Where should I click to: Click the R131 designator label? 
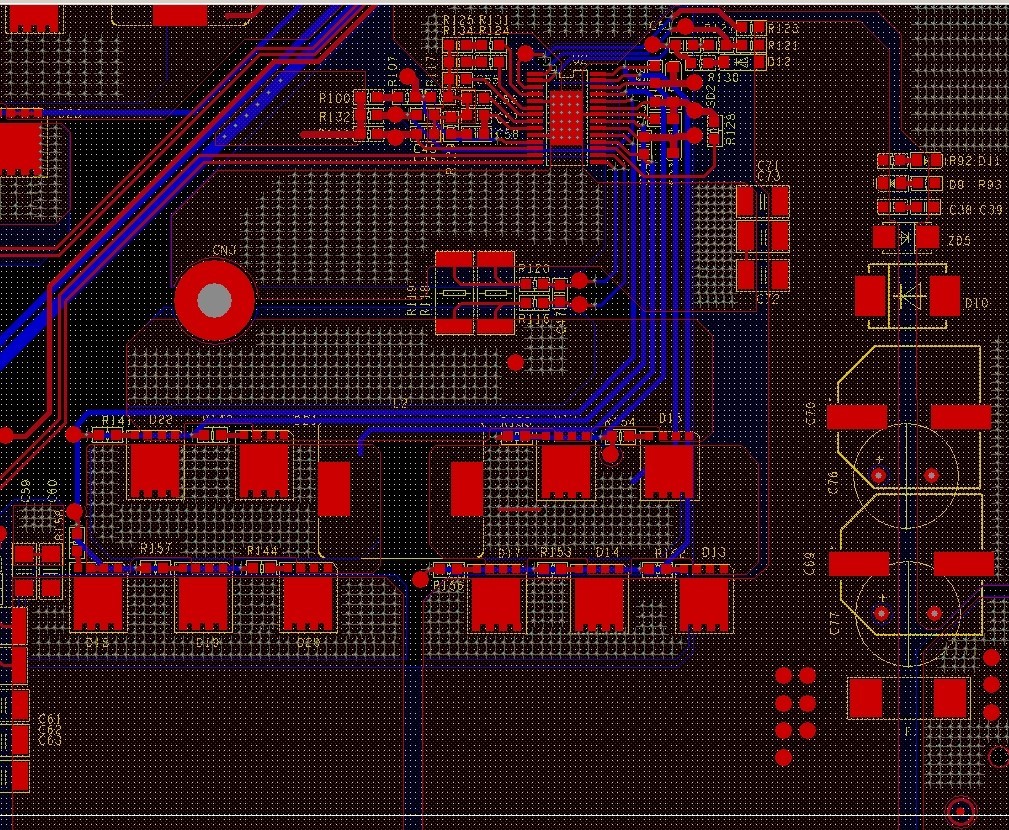(x=493, y=21)
